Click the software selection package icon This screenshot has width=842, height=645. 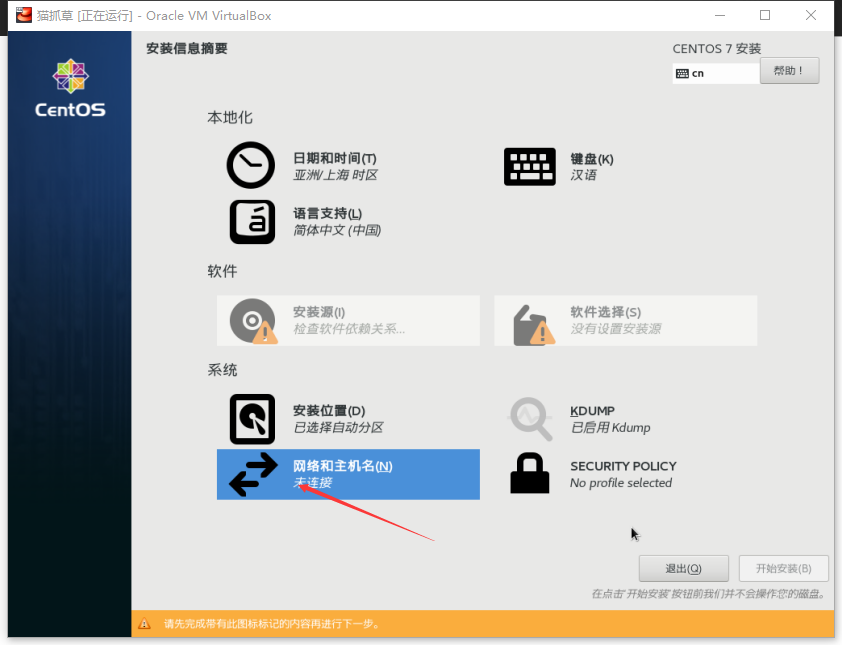click(x=534, y=325)
